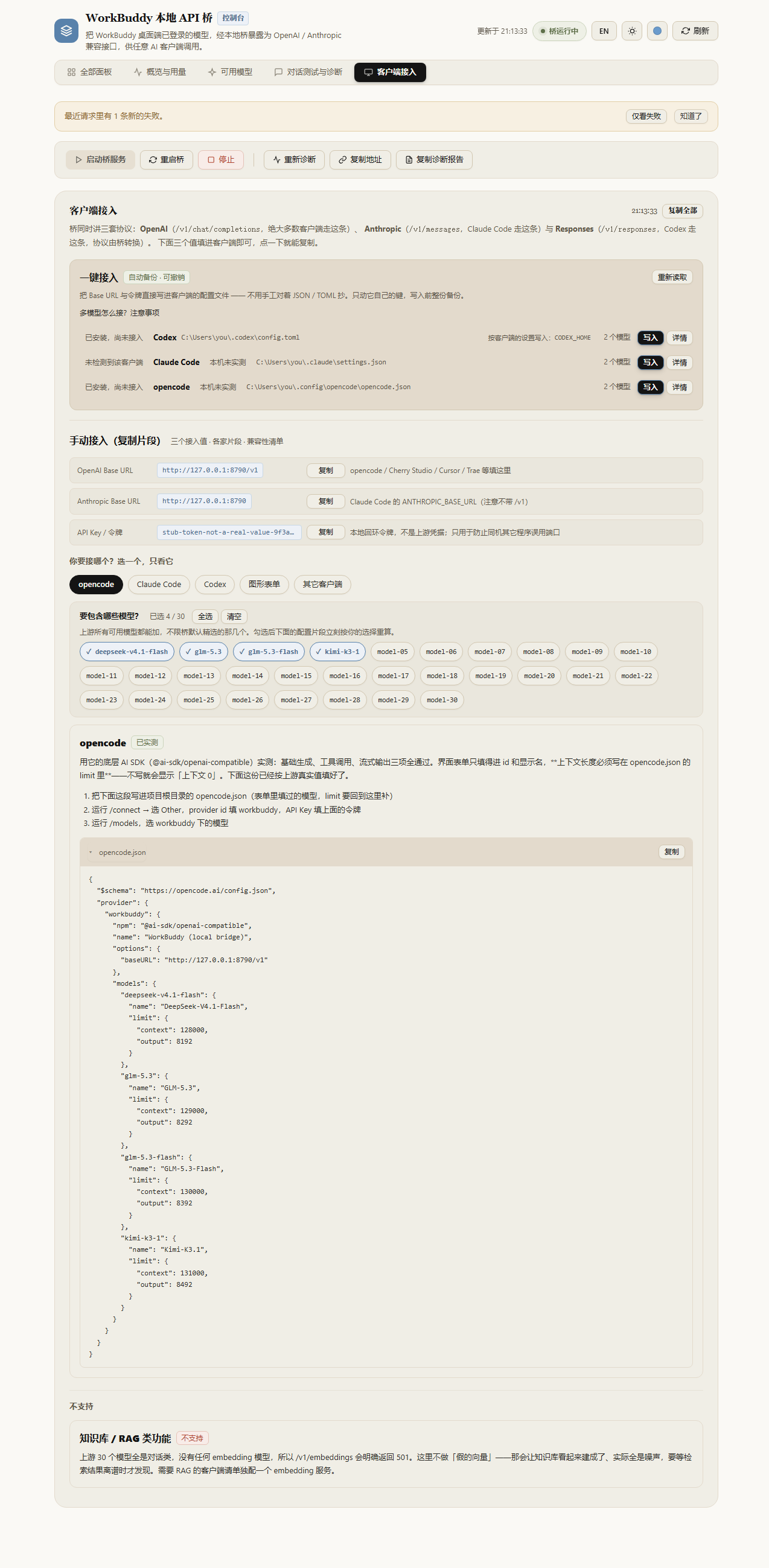Open the 对话测试与诊断 tab
This screenshot has width=769, height=1568.
click(308, 72)
